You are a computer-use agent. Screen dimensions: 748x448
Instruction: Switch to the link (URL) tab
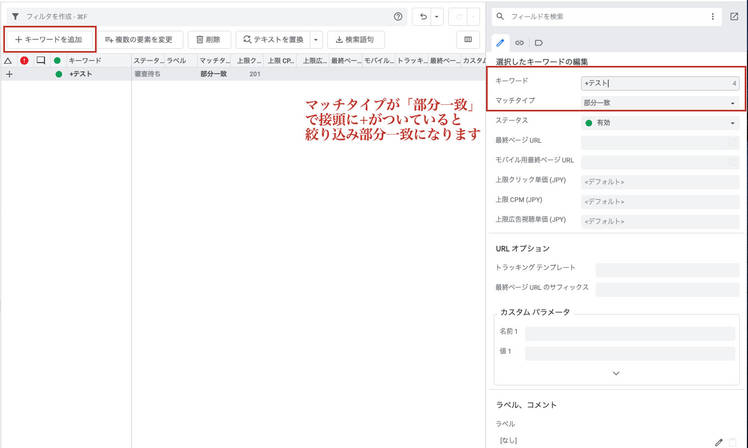[519, 43]
